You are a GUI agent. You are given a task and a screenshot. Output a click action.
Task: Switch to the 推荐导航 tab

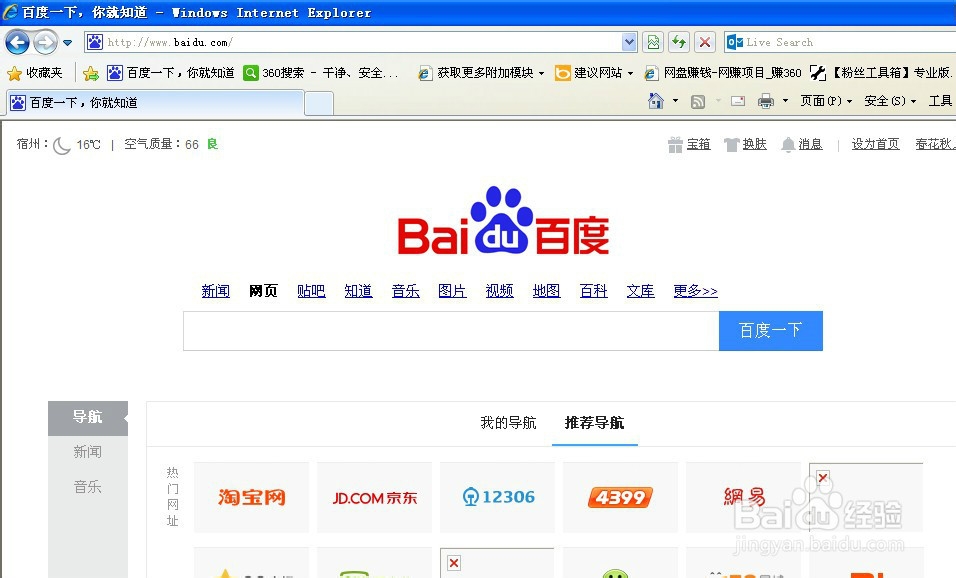pyautogui.click(x=595, y=423)
